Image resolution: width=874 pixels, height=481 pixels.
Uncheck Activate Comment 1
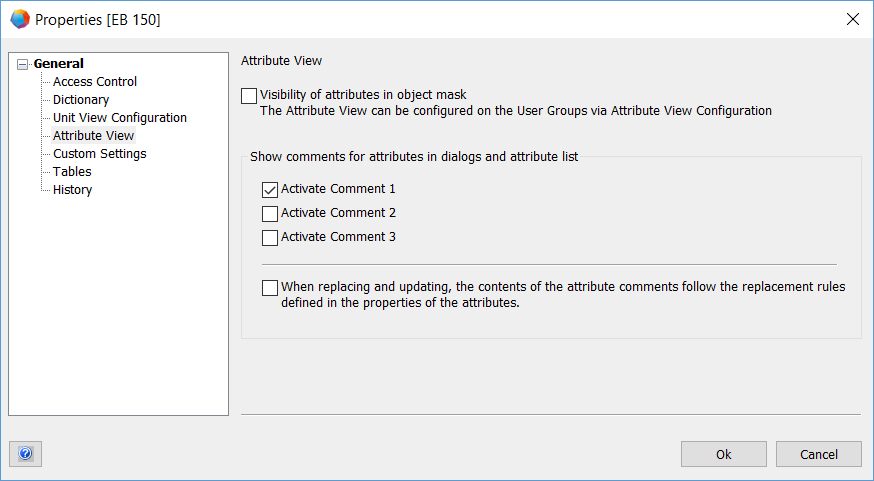click(x=270, y=189)
